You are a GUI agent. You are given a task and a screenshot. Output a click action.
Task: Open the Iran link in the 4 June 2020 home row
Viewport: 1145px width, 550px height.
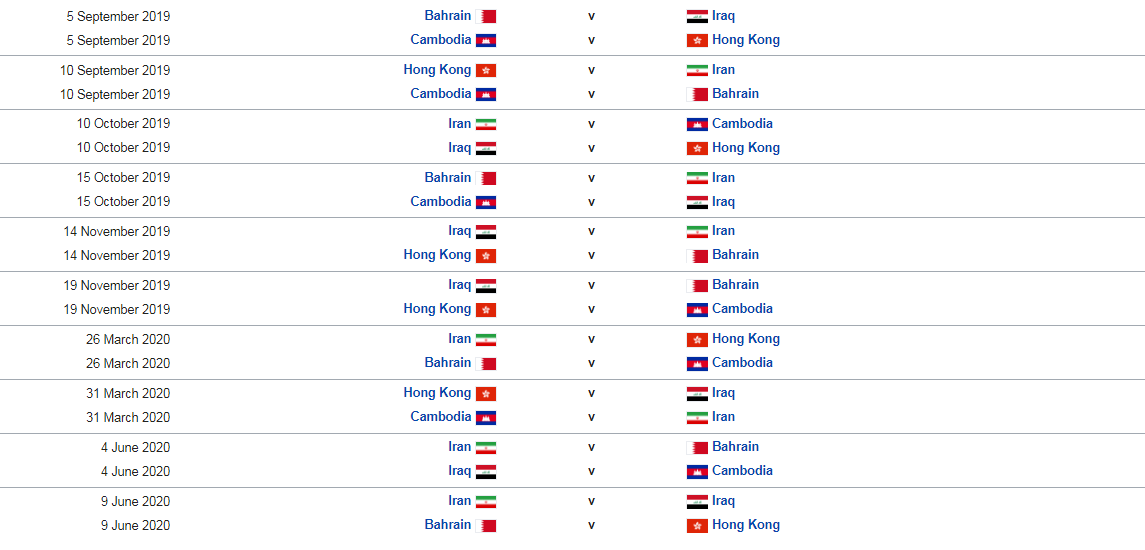[x=459, y=447]
